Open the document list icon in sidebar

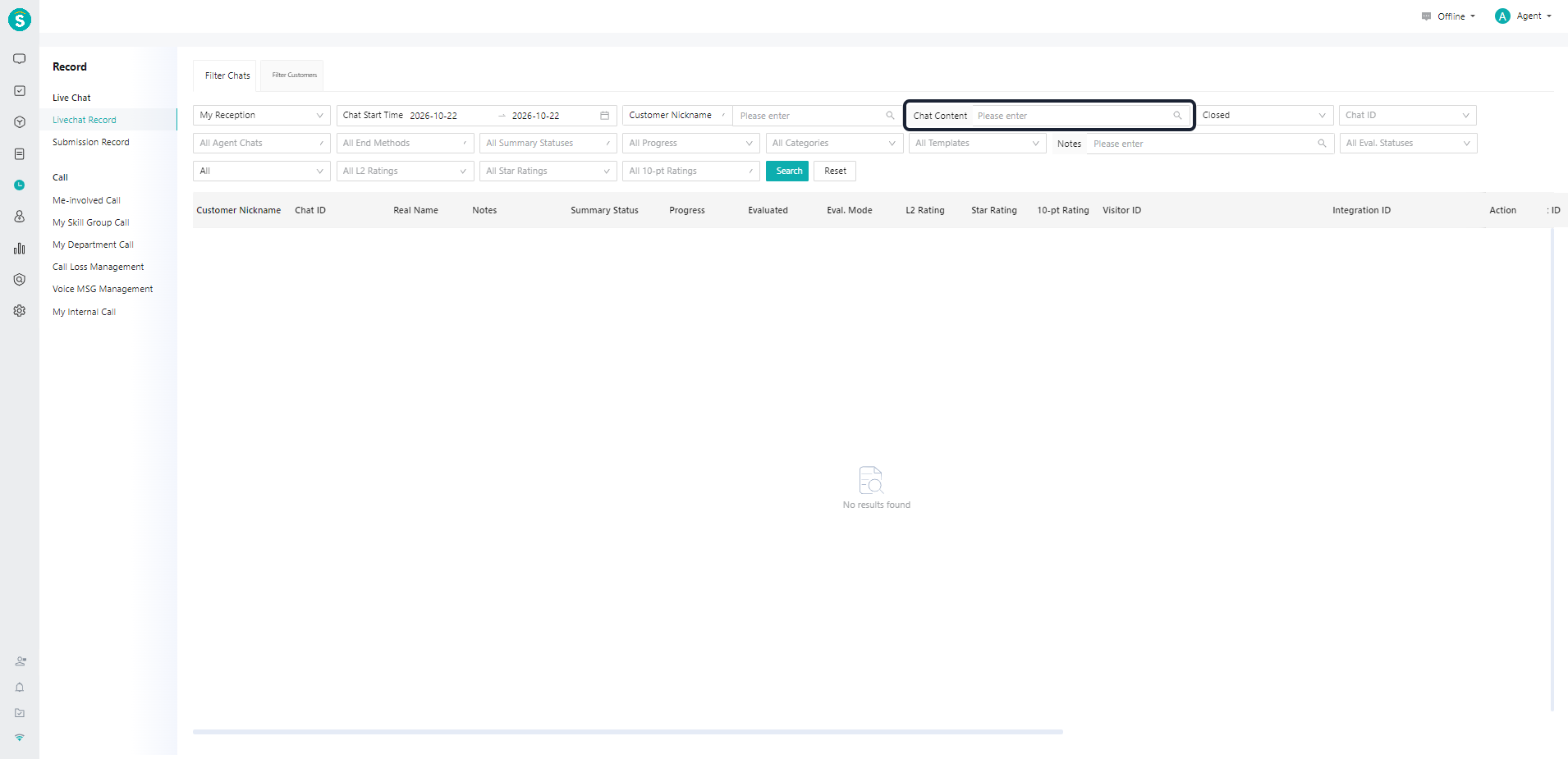coord(19,154)
